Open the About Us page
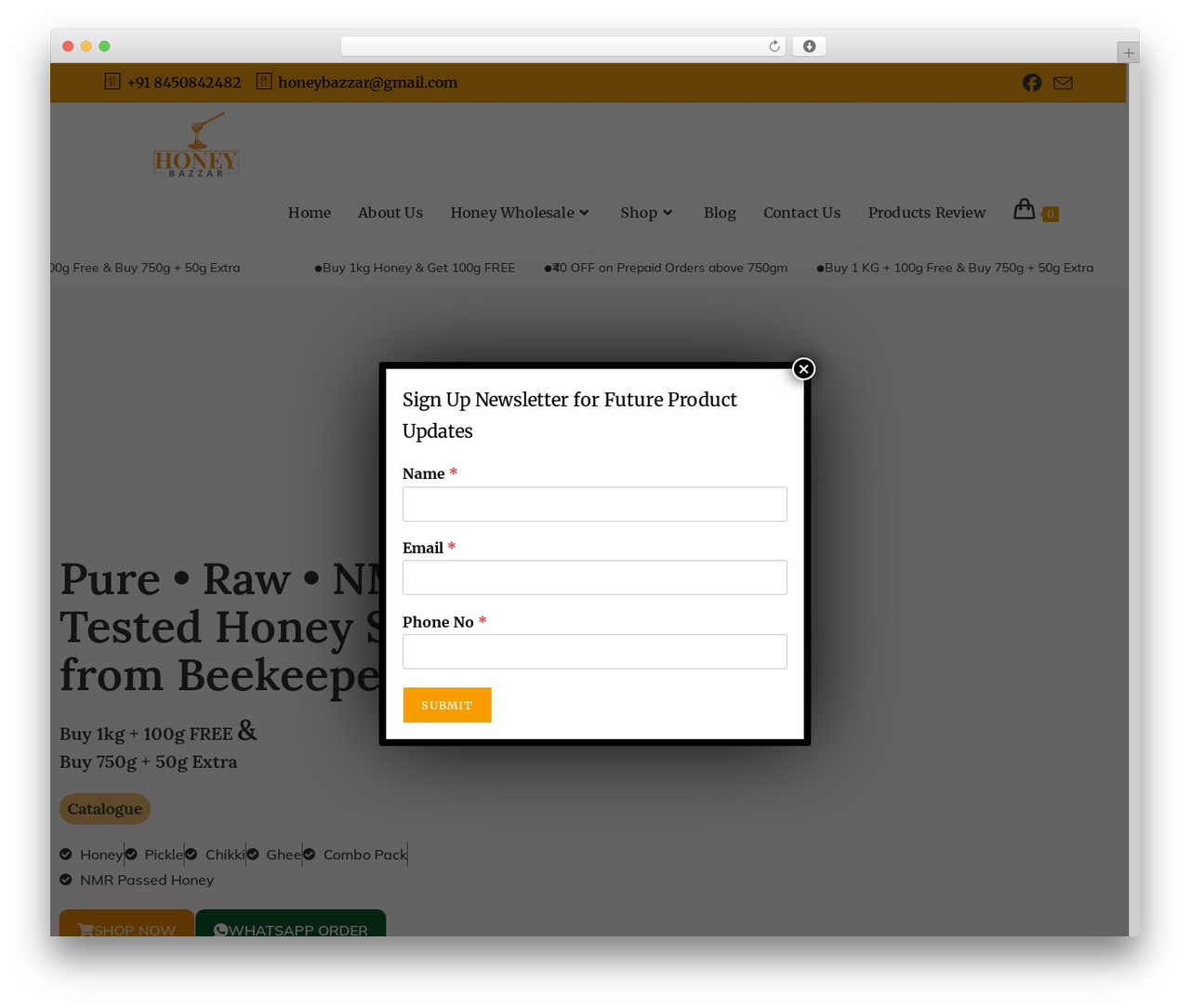Screen dimensions: 1190x1008 pos(390,213)
